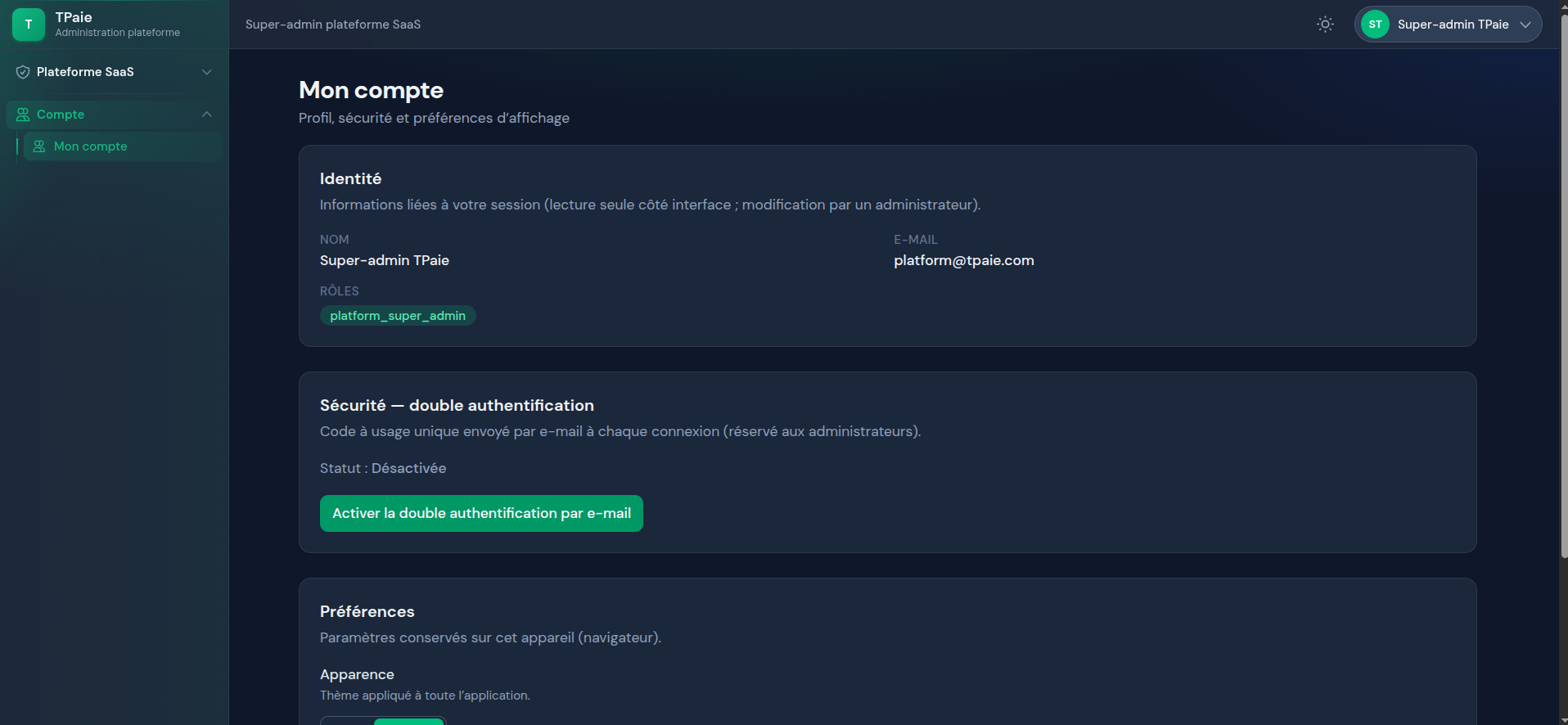Select the Compte menu section

coord(115,115)
